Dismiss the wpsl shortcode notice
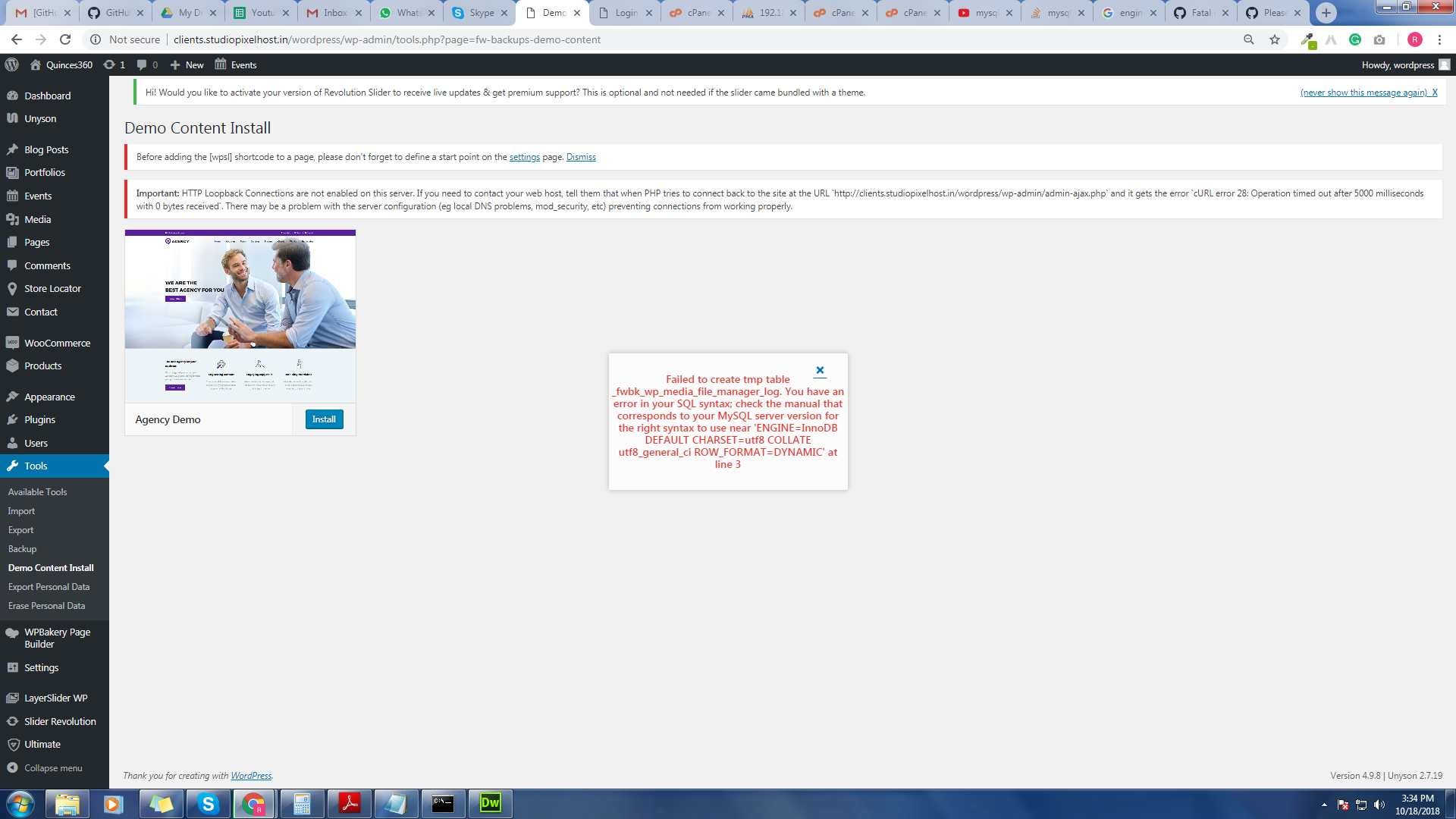This screenshot has width=1456, height=819. point(581,156)
